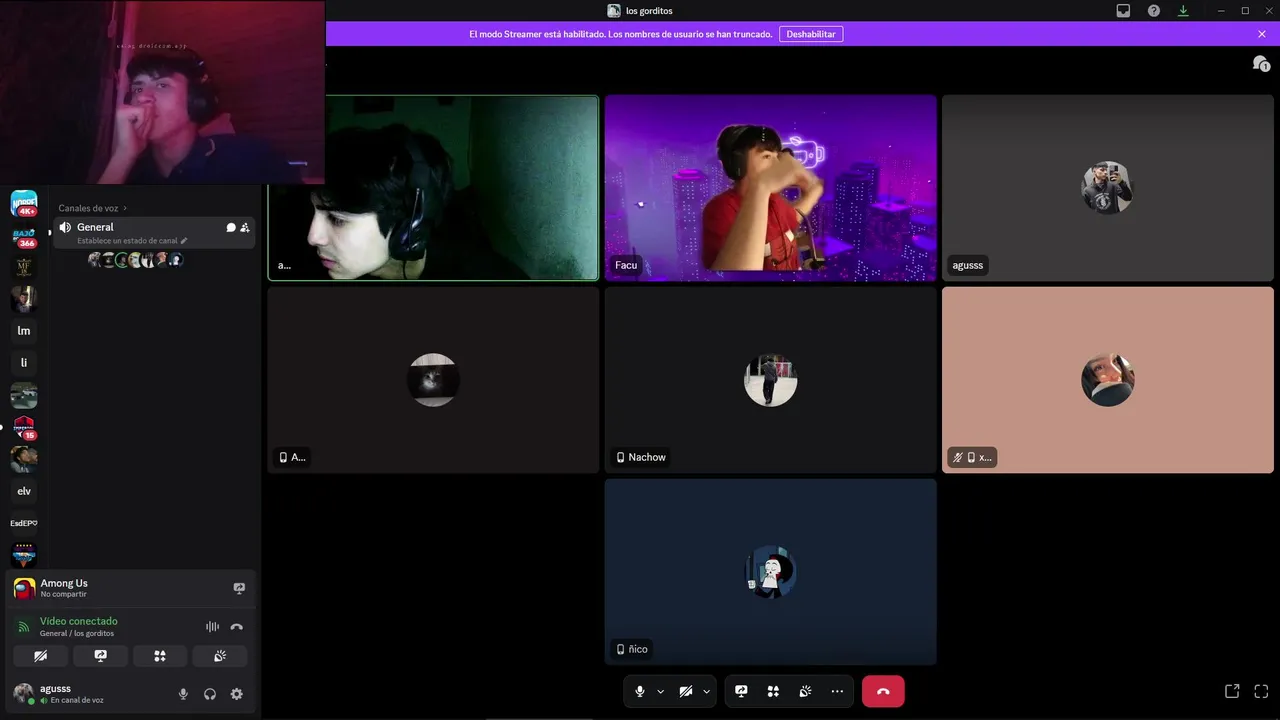Set a channel status via Establece un estado
The height and width of the screenshot is (720, 1280).
[x=132, y=241]
